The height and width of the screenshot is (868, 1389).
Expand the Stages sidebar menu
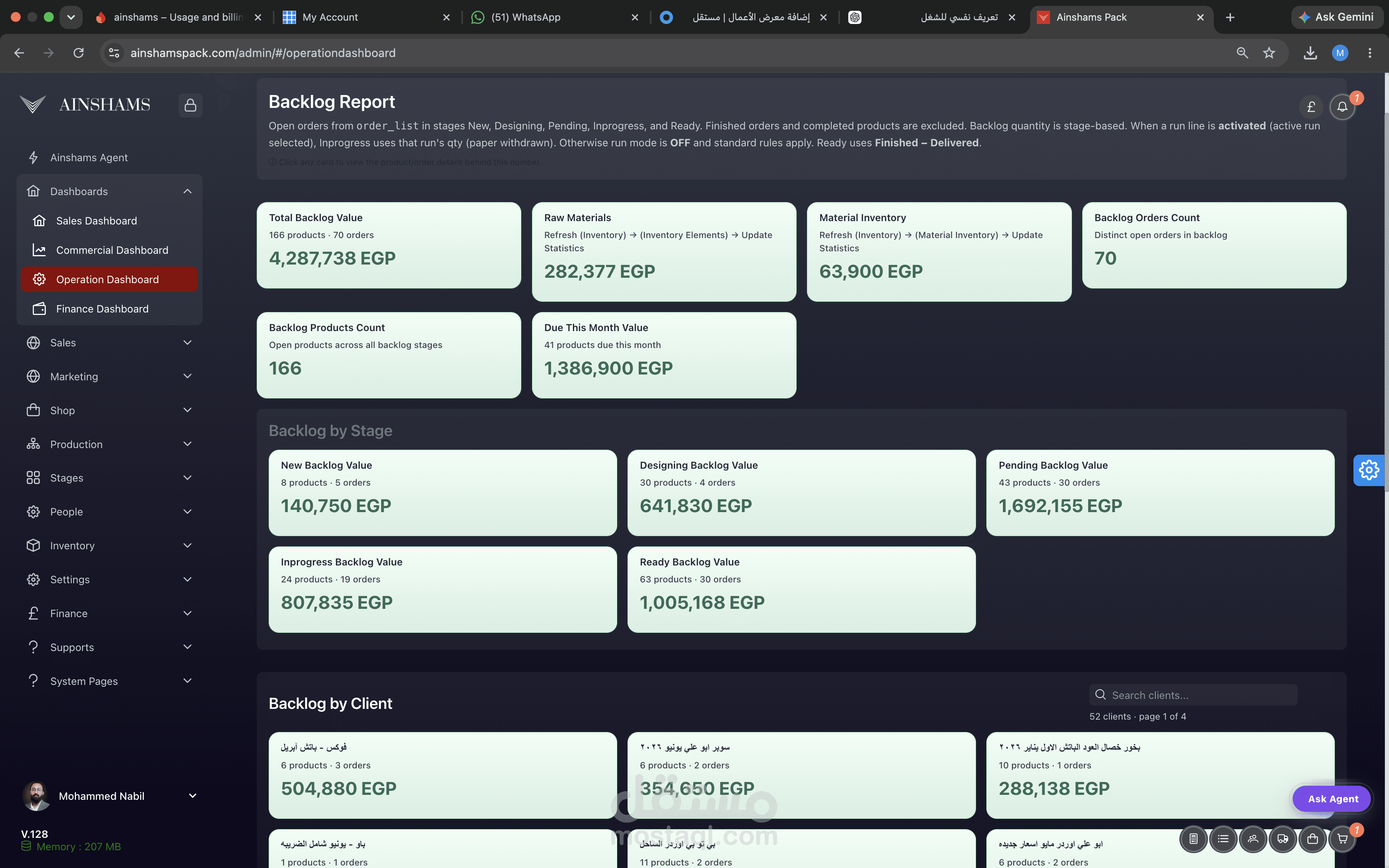click(x=110, y=478)
